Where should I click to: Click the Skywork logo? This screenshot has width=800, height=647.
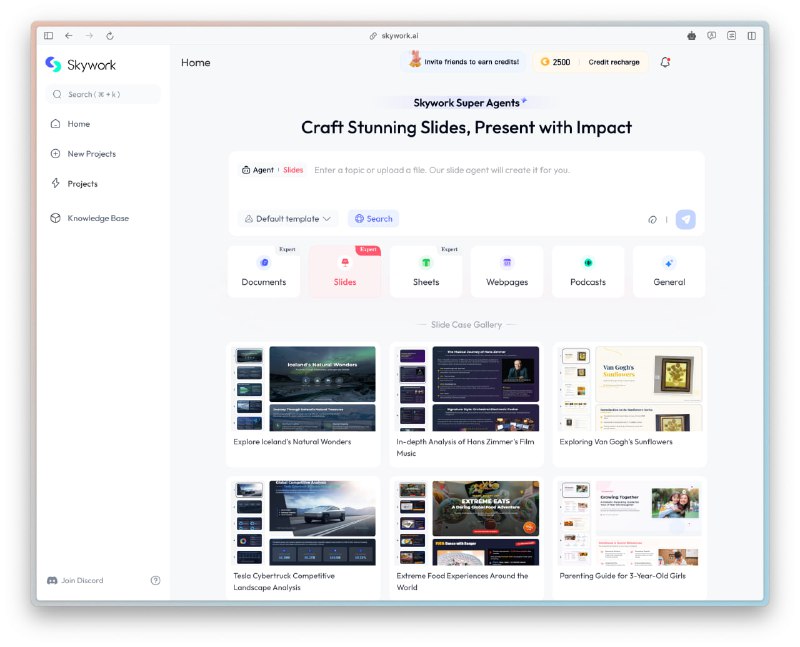point(81,65)
